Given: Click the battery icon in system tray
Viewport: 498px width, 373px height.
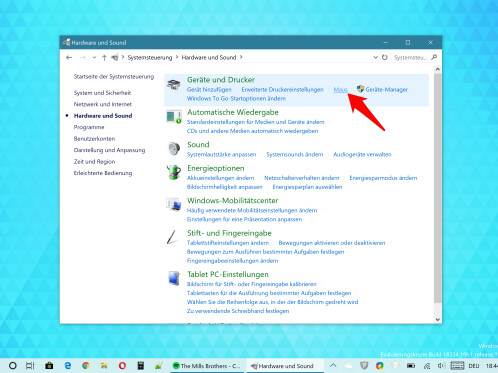Looking at the screenshot, I should pyautogui.click(x=411, y=366).
